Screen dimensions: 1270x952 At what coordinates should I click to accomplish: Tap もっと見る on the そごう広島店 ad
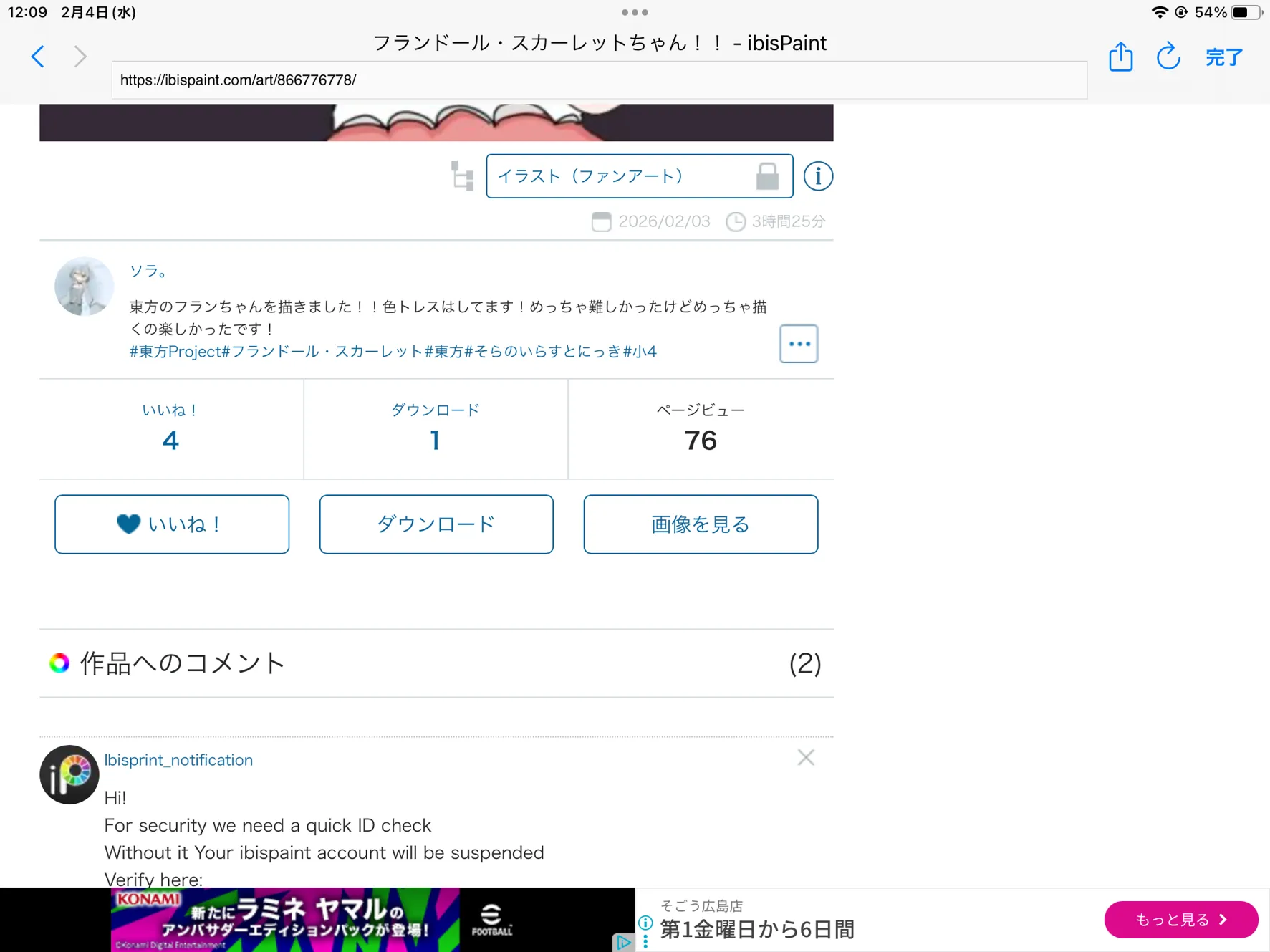pyautogui.click(x=1181, y=920)
